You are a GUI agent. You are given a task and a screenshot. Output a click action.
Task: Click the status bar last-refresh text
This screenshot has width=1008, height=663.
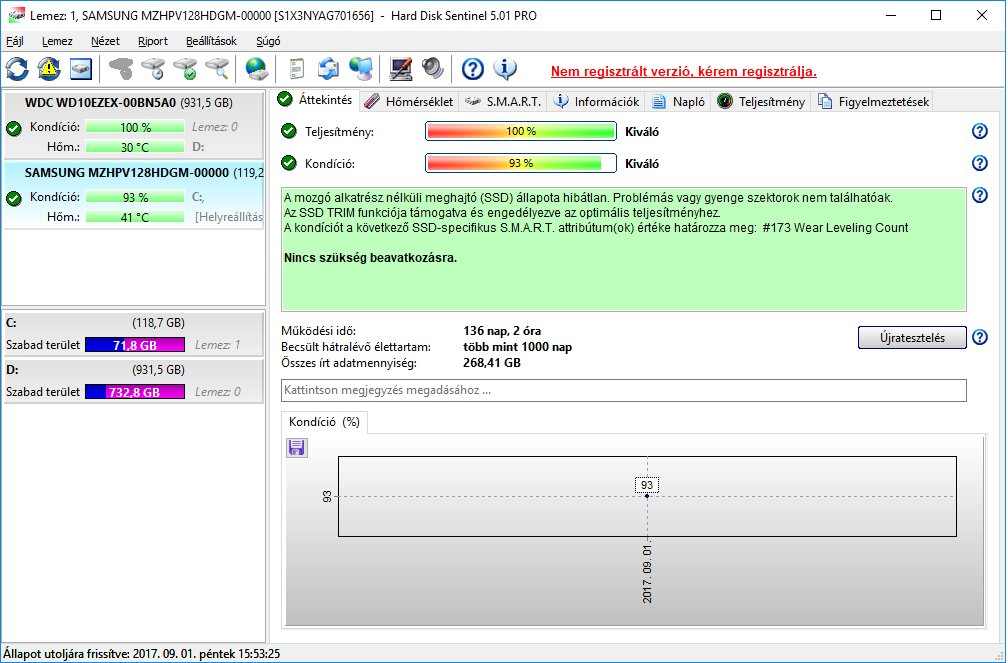click(x=141, y=654)
